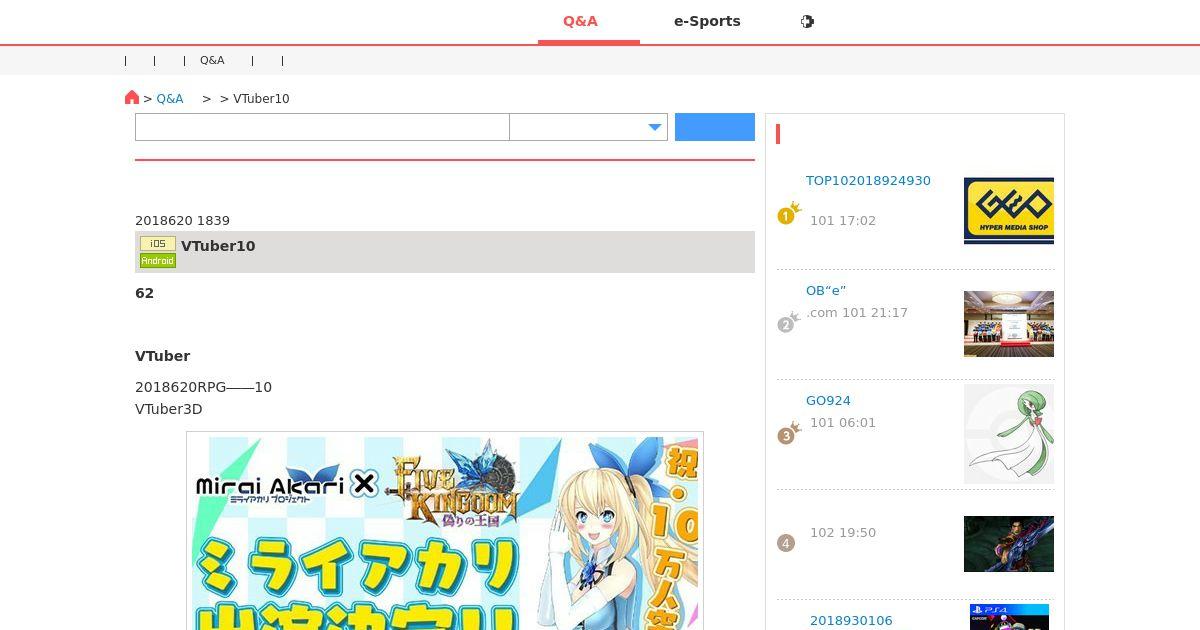Click the timestamp 102 19:50
The height and width of the screenshot is (630, 1200).
(843, 533)
